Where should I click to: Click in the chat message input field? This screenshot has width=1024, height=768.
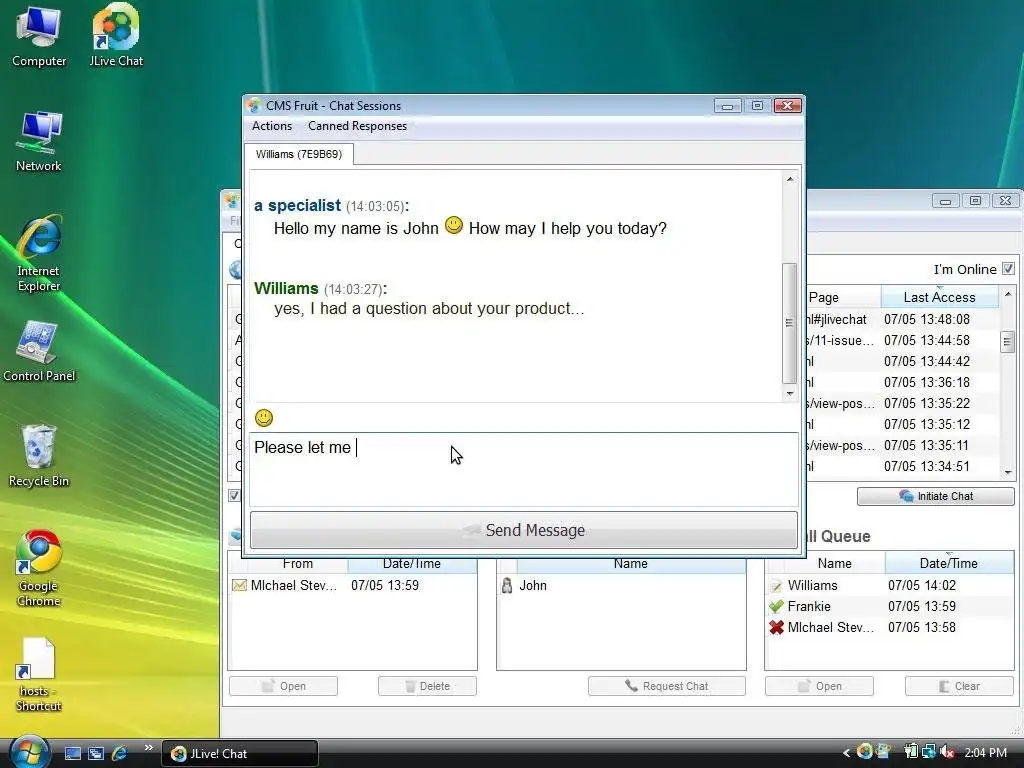point(524,469)
